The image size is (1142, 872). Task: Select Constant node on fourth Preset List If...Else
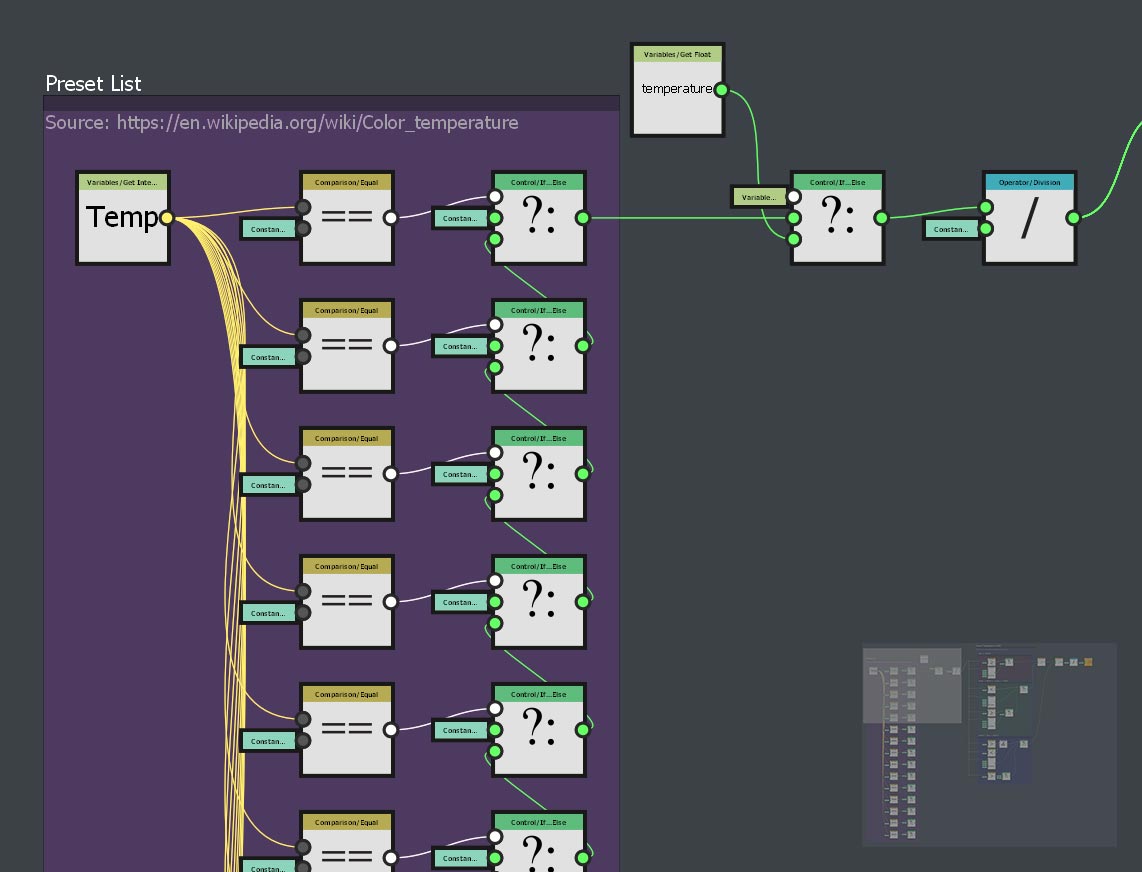460,602
